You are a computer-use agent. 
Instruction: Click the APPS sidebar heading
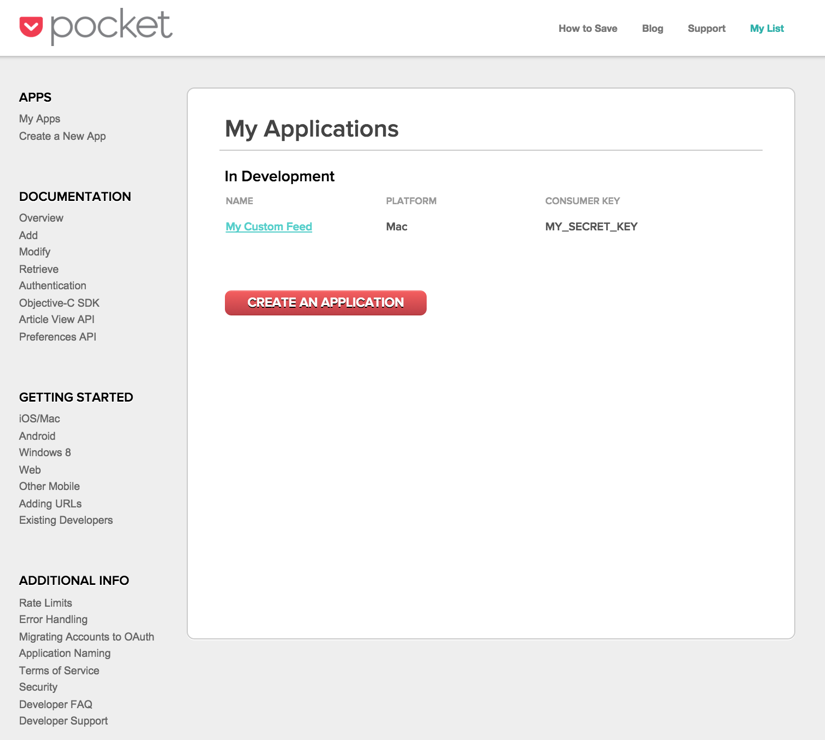pyautogui.click(x=35, y=97)
